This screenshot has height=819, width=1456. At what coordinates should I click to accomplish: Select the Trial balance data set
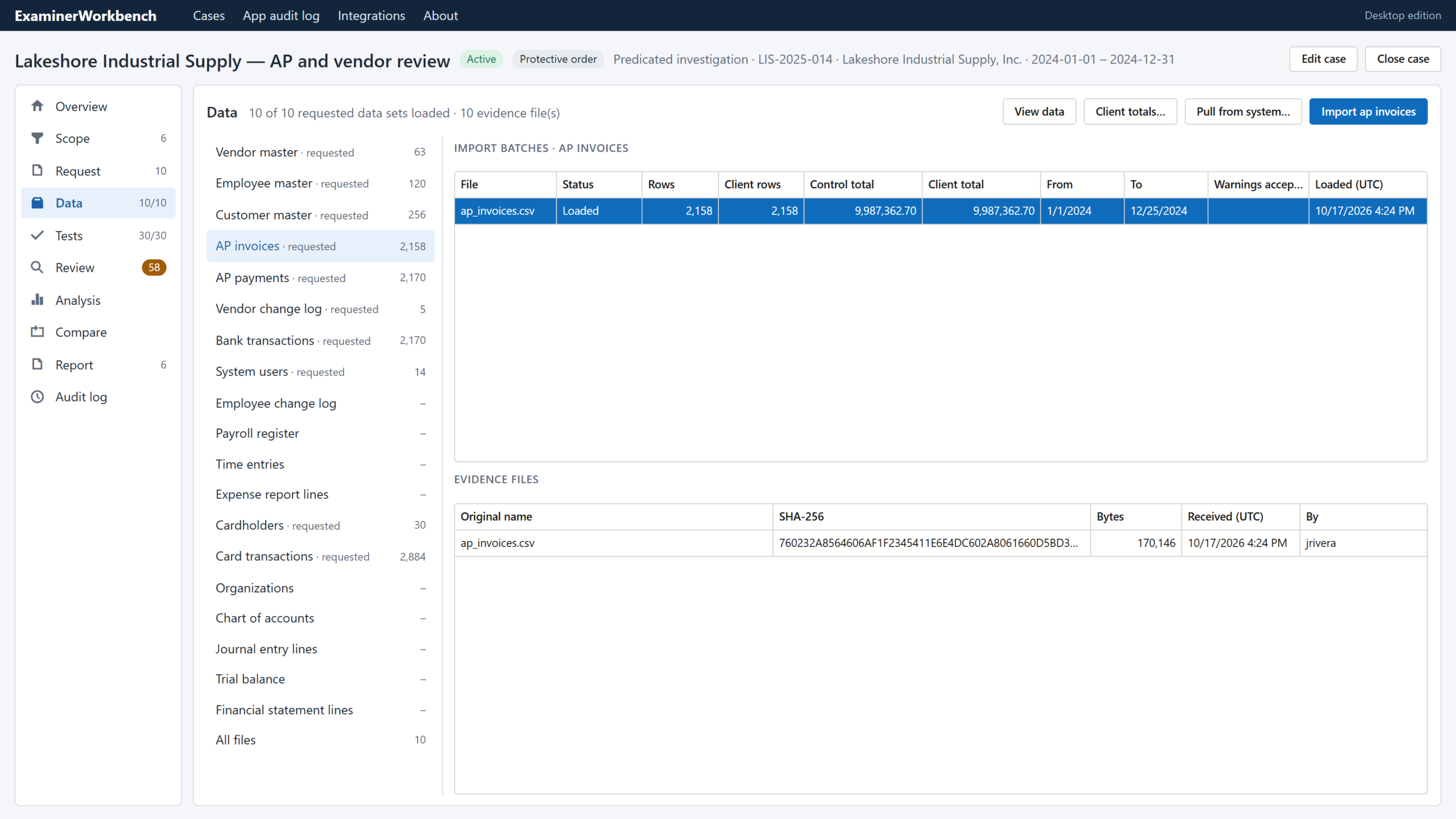pyautogui.click(x=321, y=679)
